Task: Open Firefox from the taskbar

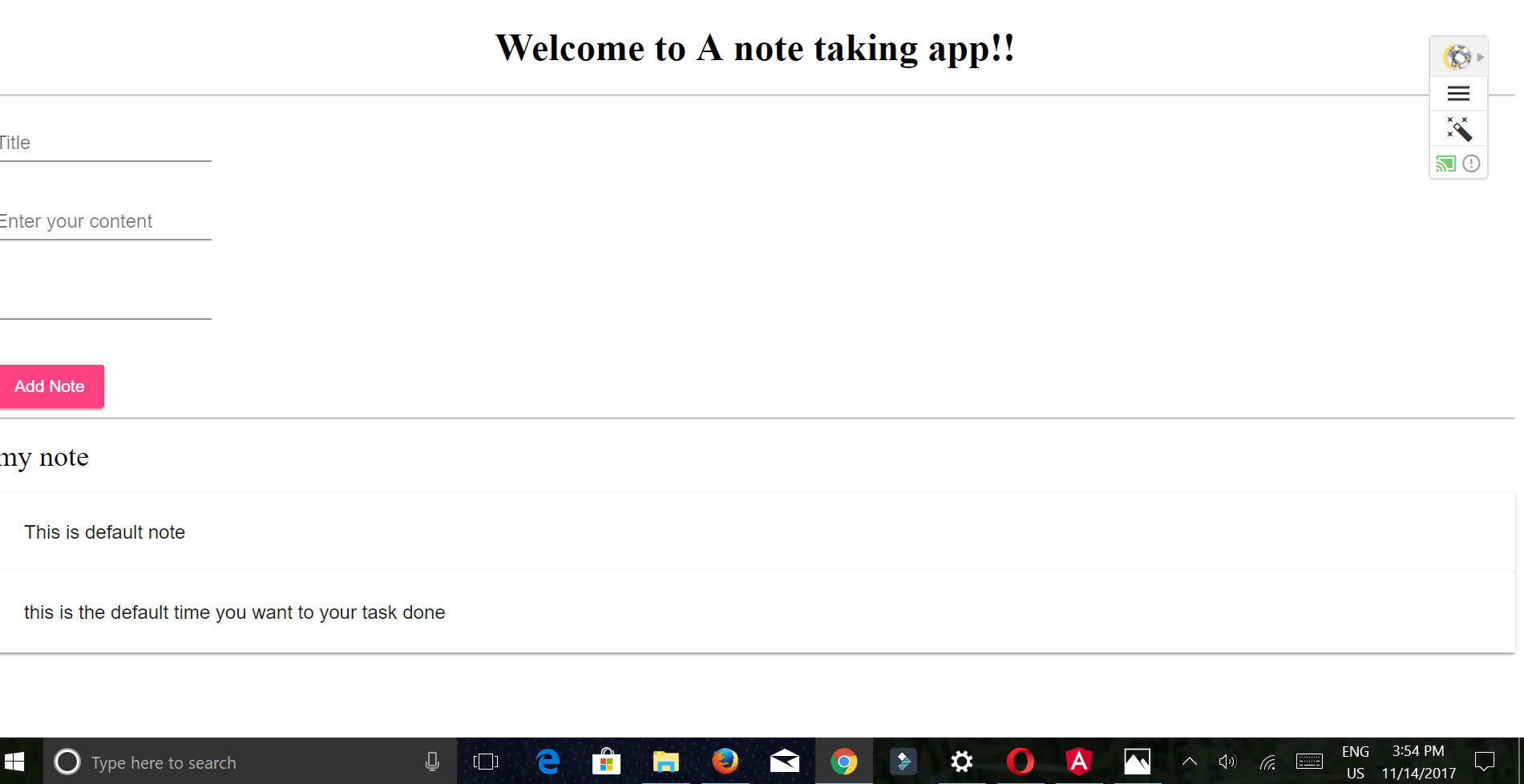Action: pyautogui.click(x=725, y=762)
